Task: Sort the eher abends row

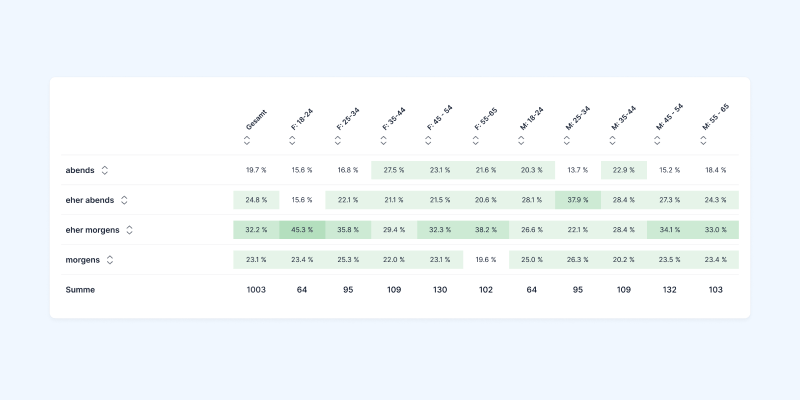Action: tap(124, 200)
